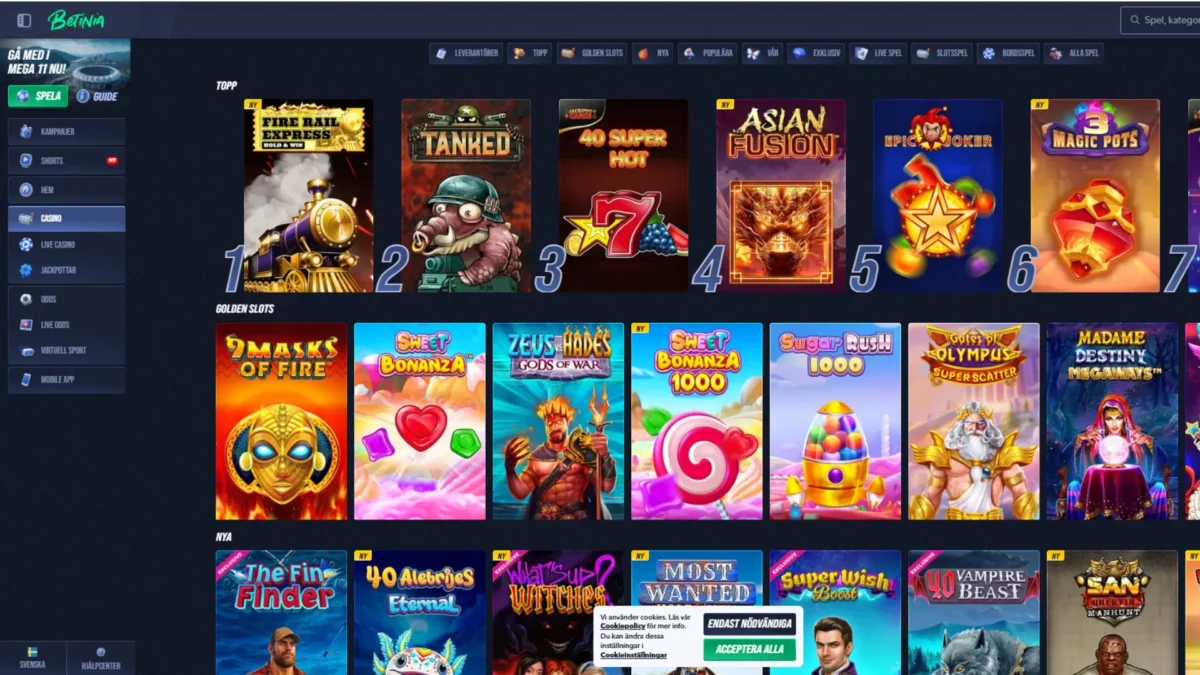Open Live Casino in the sidebar
1200x675 pixels.
click(x=66, y=244)
